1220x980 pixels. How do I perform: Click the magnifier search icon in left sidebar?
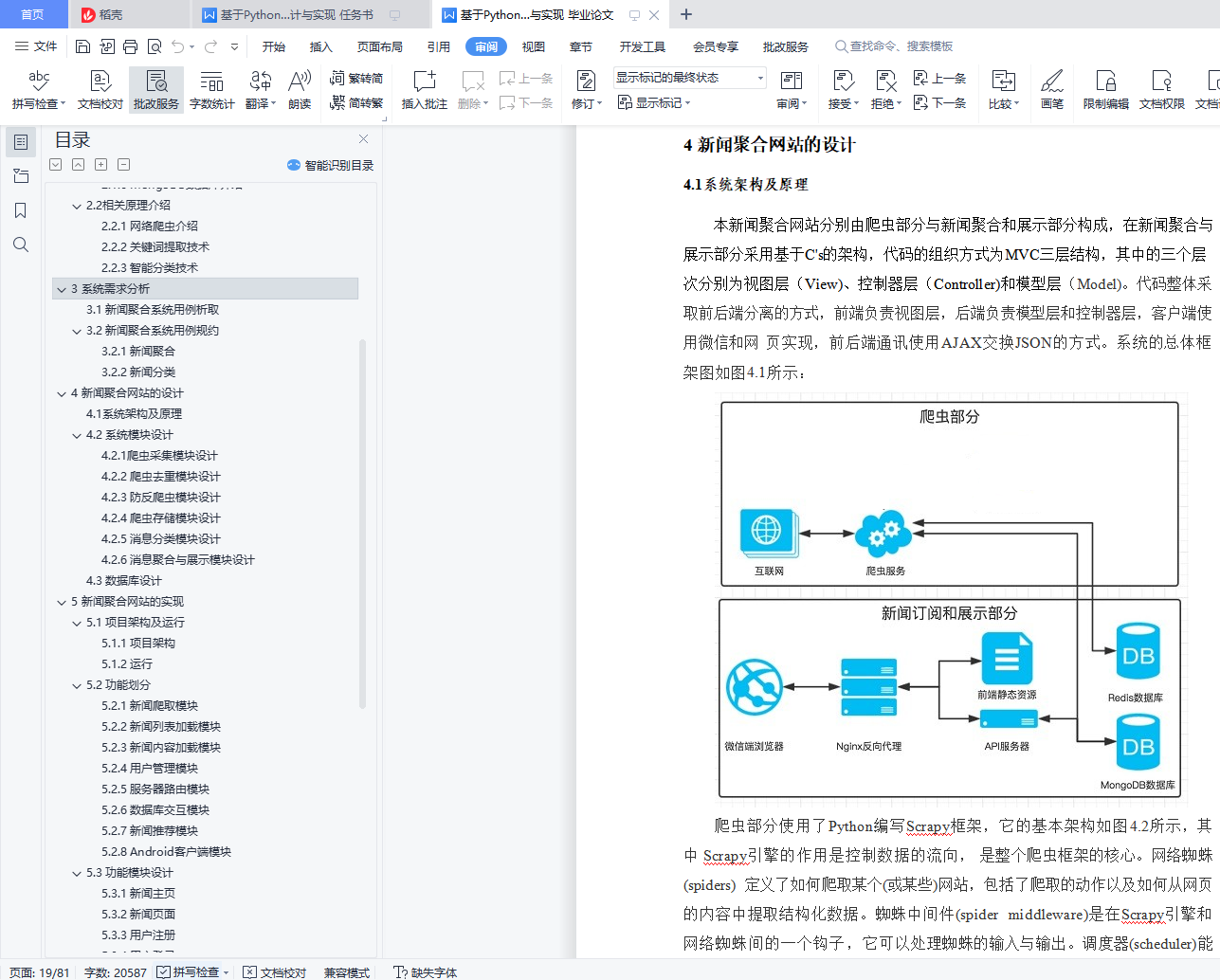click(21, 245)
